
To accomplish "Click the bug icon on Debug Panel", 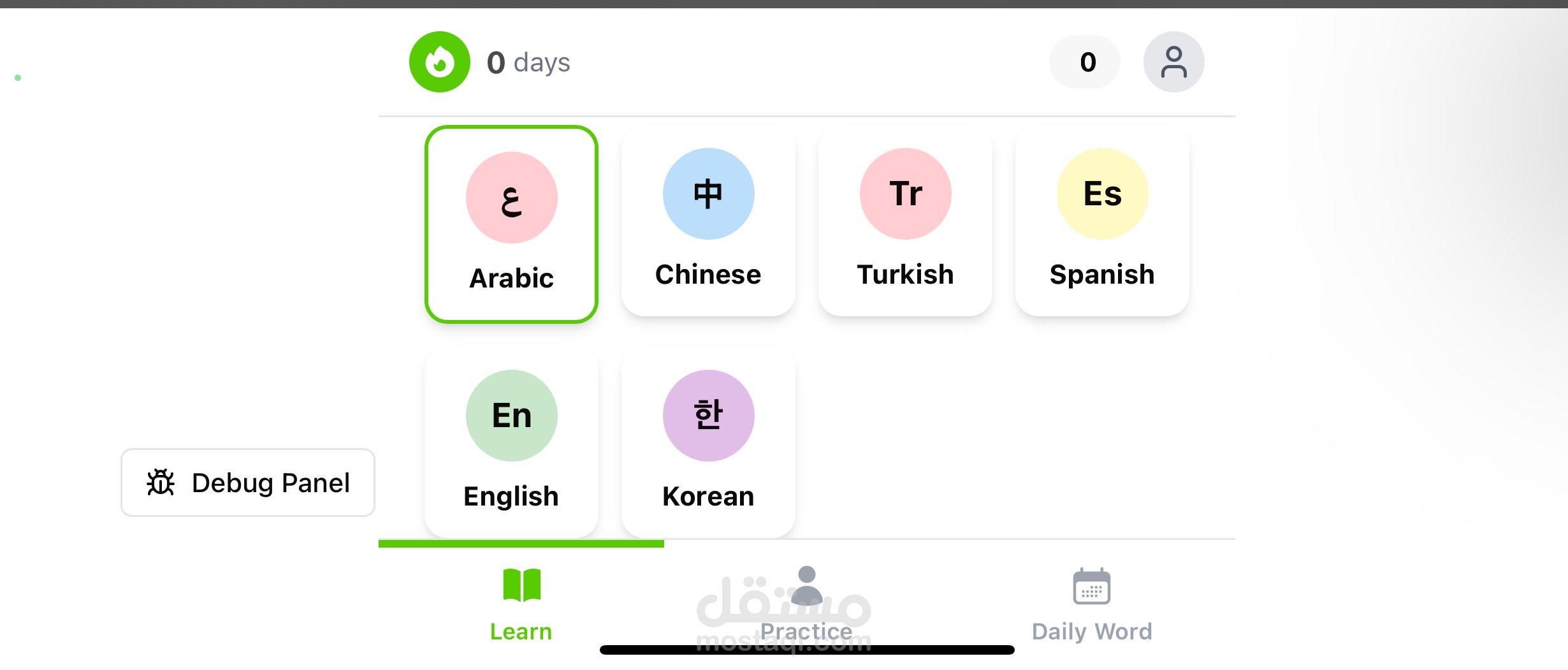I will pyautogui.click(x=161, y=483).
